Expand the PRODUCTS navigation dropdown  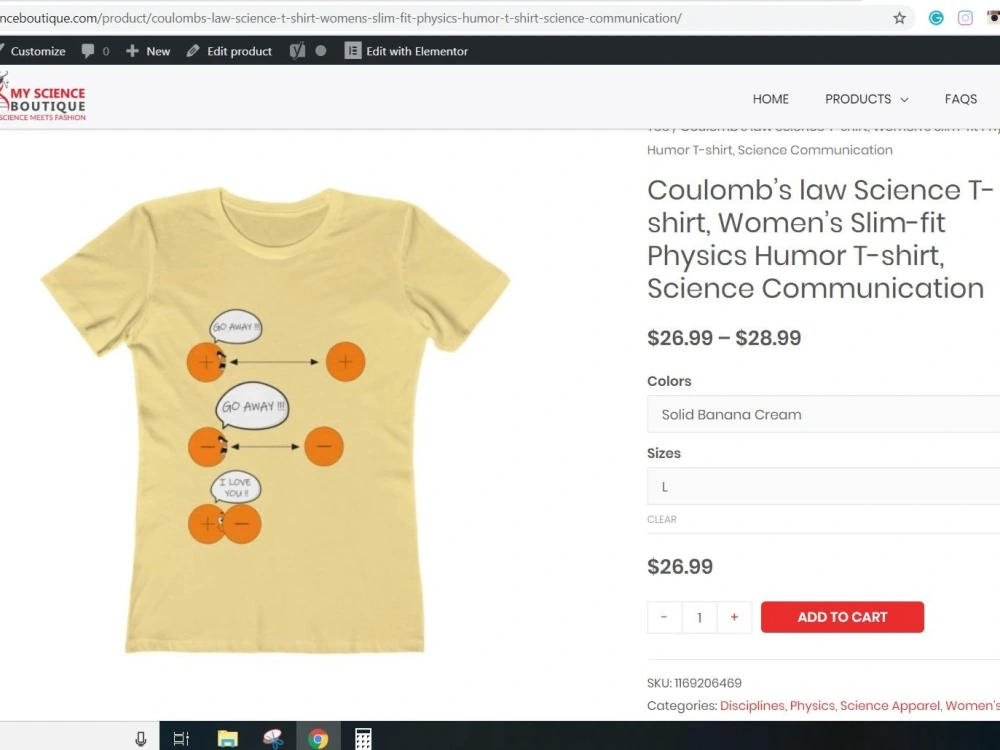pyautogui.click(x=866, y=99)
